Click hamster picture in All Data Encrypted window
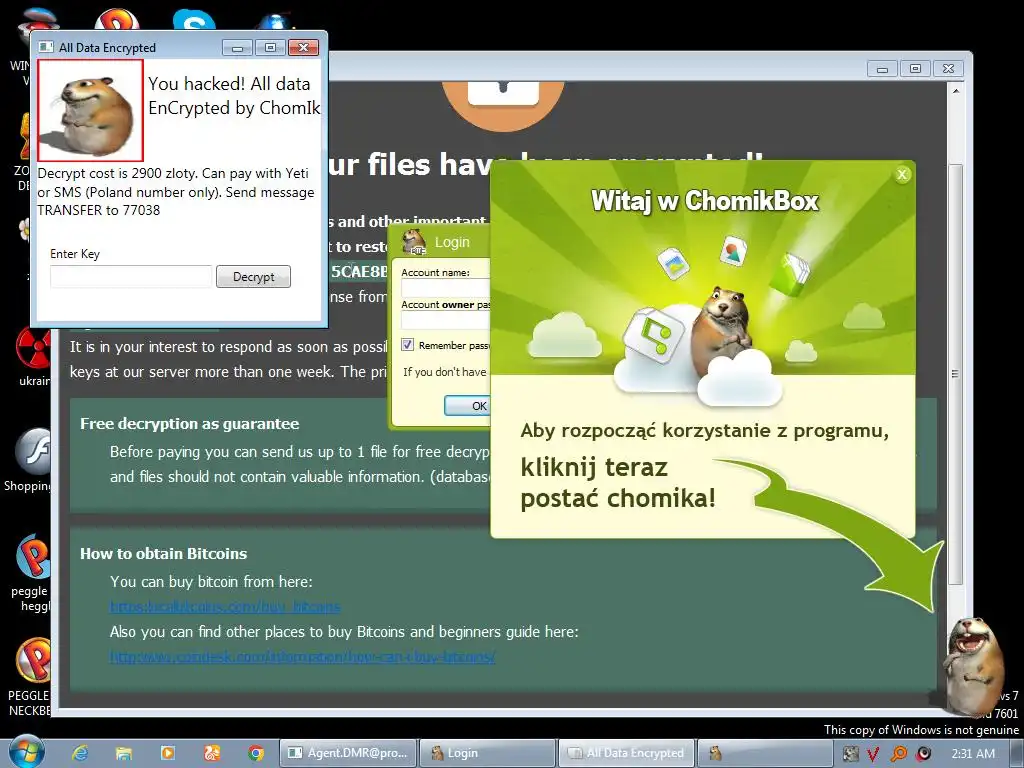The height and width of the screenshot is (768, 1024). point(90,110)
